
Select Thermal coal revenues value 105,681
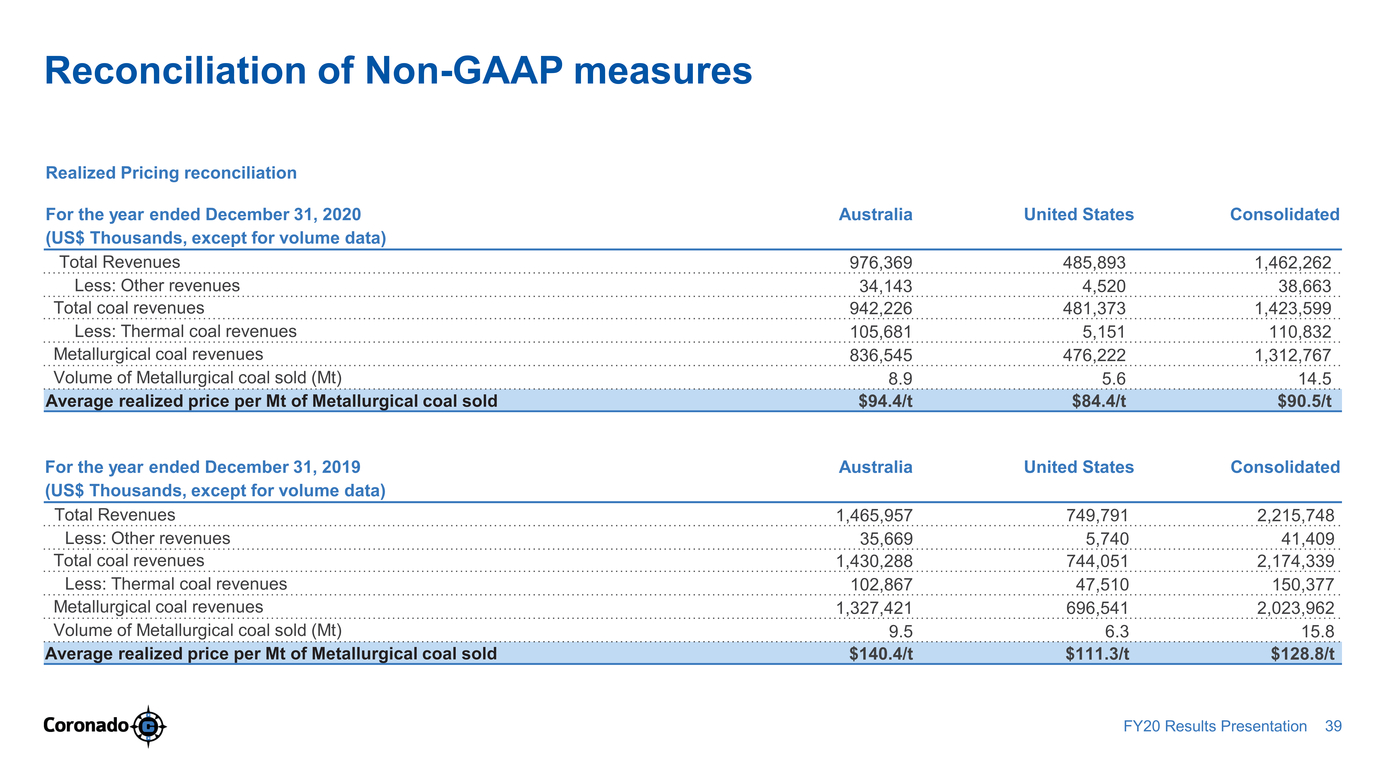click(x=880, y=333)
